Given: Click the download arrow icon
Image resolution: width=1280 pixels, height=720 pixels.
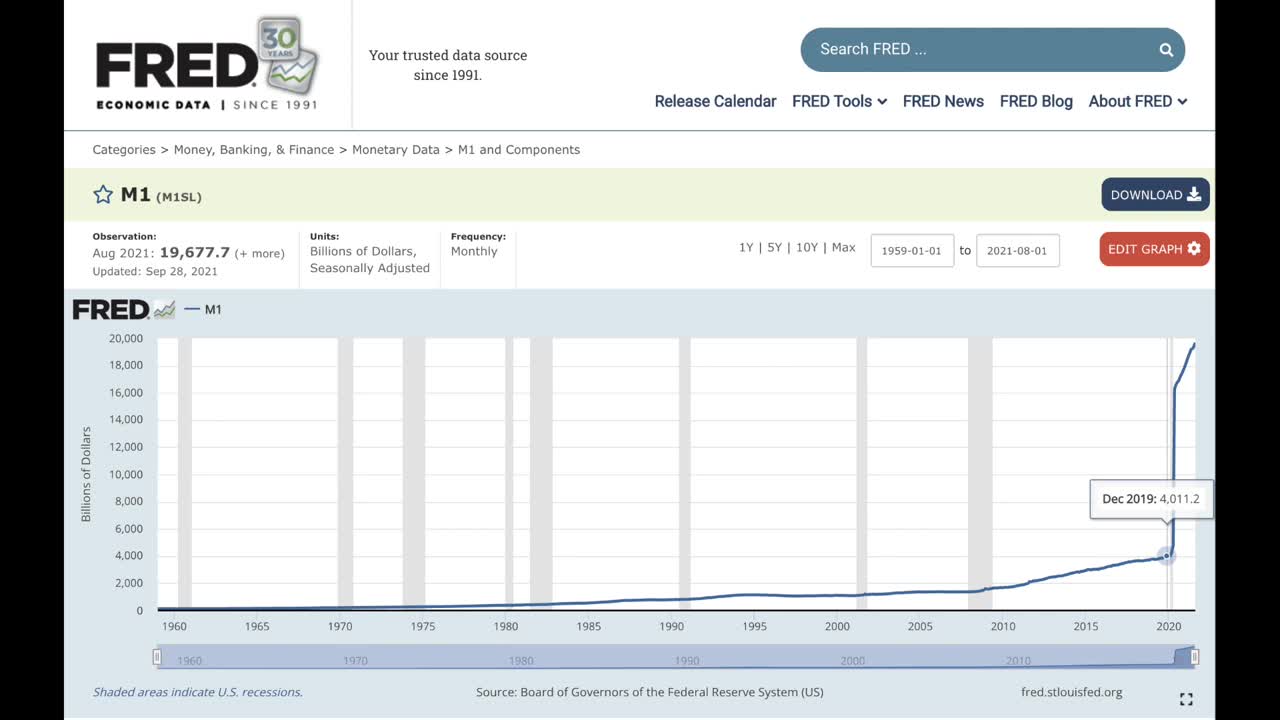Looking at the screenshot, I should point(1194,195).
